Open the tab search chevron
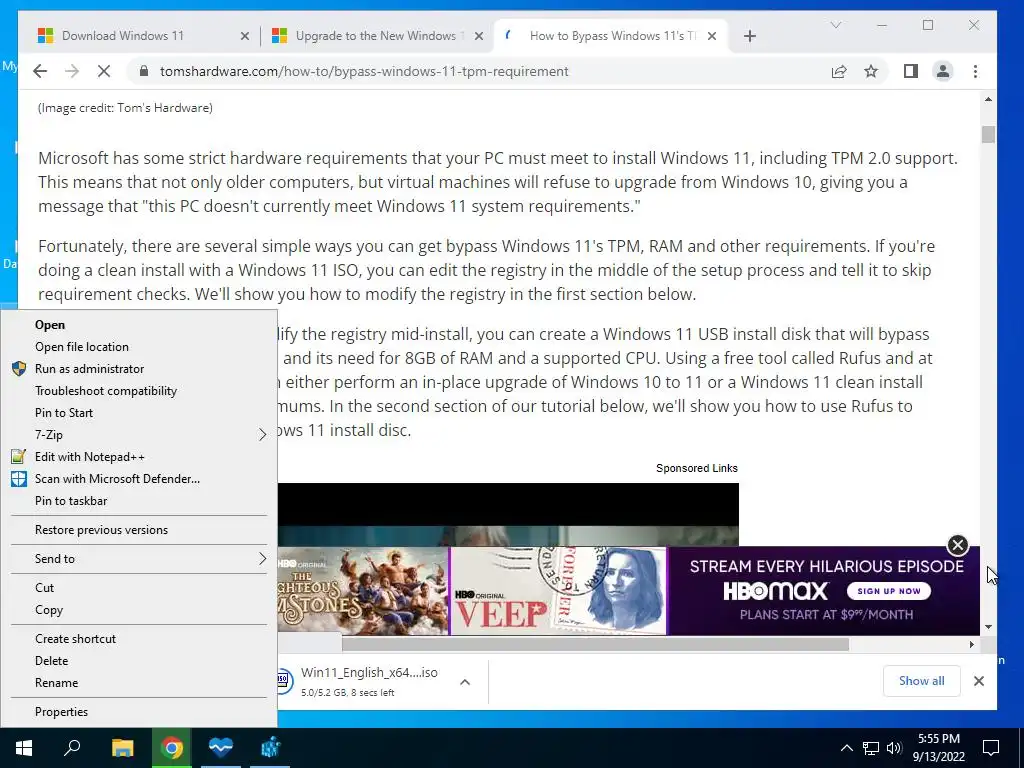1024x768 pixels. [x=835, y=25]
